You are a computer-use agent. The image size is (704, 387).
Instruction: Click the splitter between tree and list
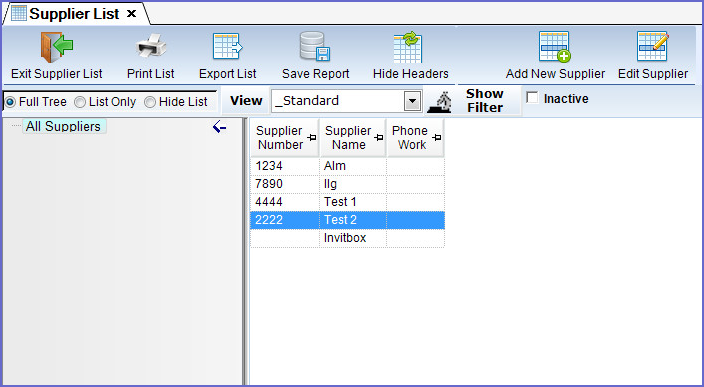(x=245, y=251)
